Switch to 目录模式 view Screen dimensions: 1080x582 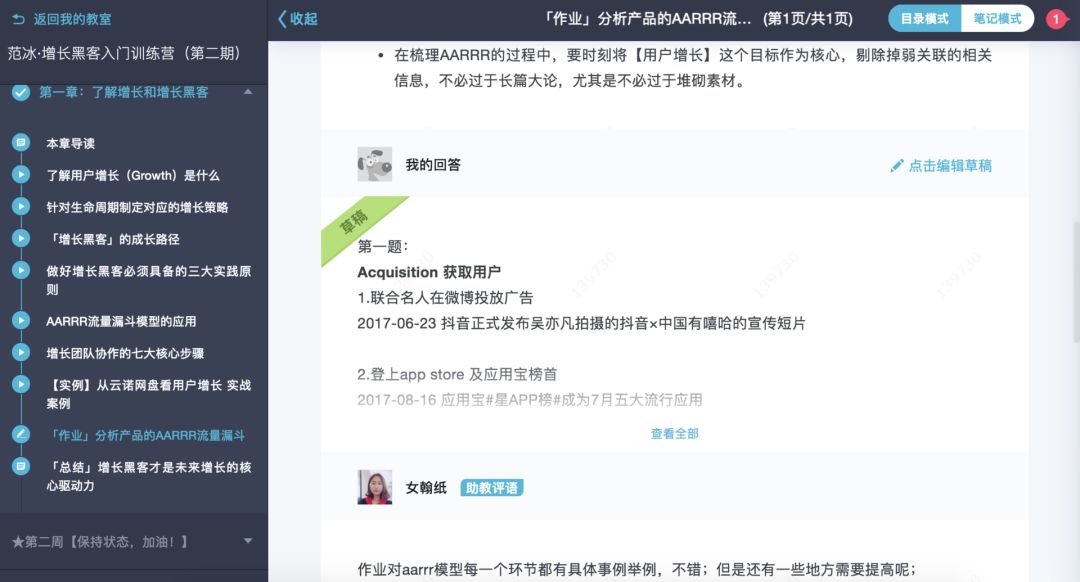(x=924, y=19)
